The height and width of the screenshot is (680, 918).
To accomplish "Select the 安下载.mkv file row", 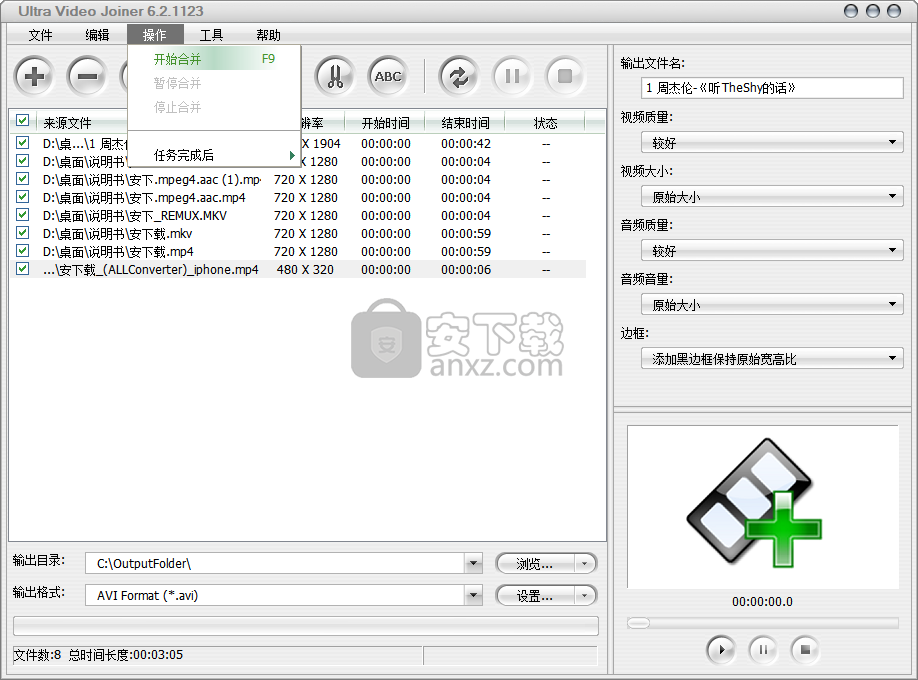I will (297, 234).
